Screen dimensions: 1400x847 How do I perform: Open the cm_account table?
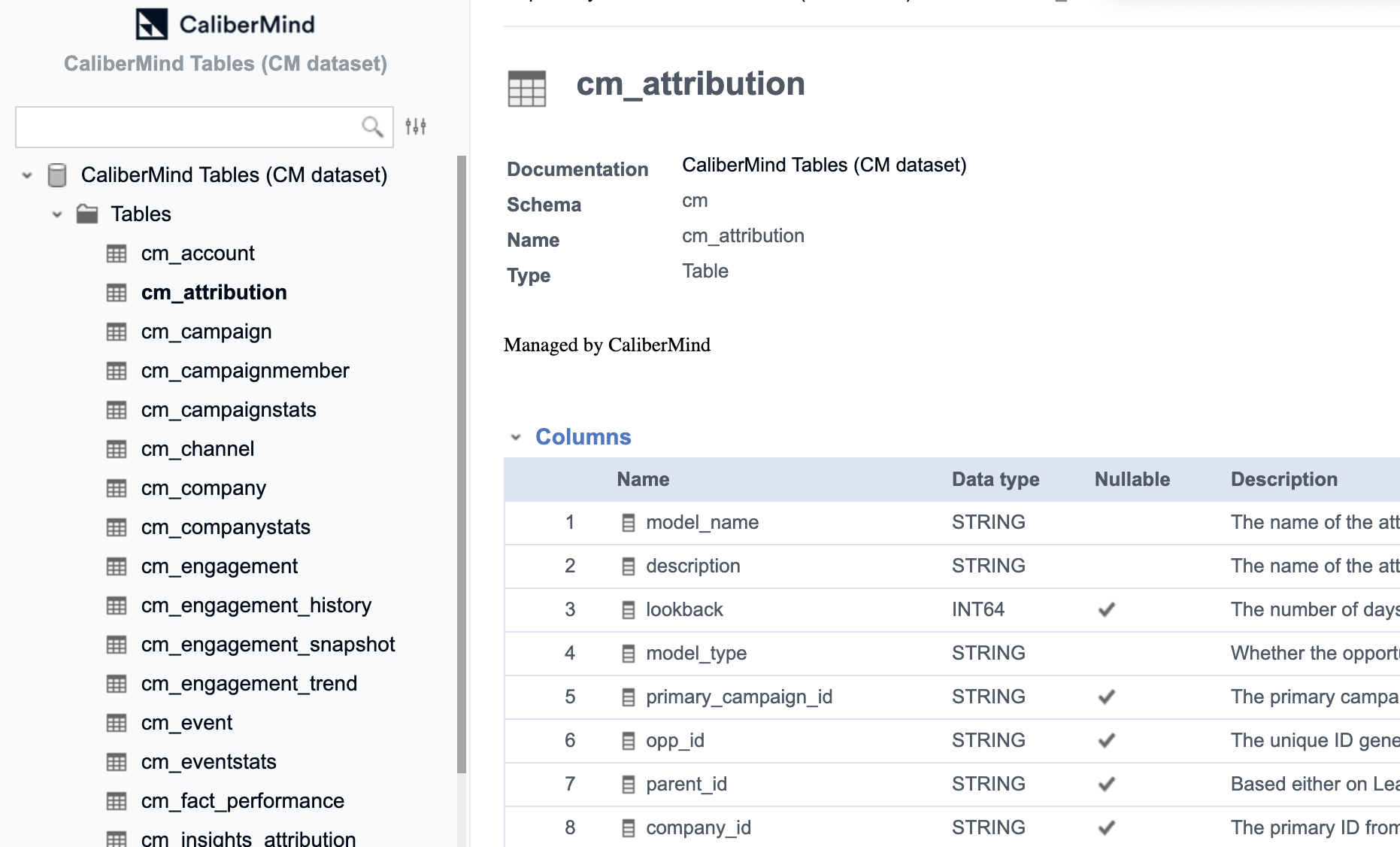(198, 253)
